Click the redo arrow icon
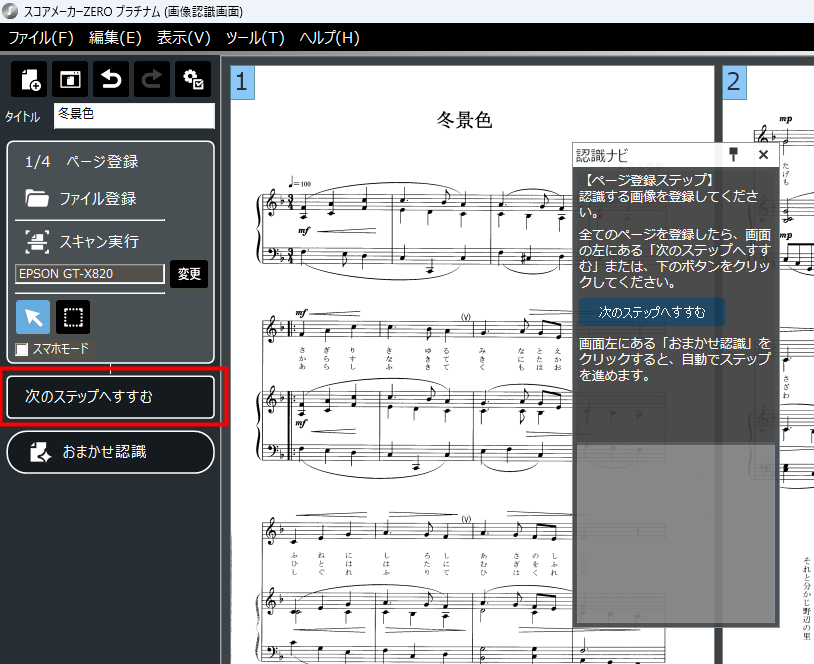Screen dimensions: 814x664 [x=151, y=80]
